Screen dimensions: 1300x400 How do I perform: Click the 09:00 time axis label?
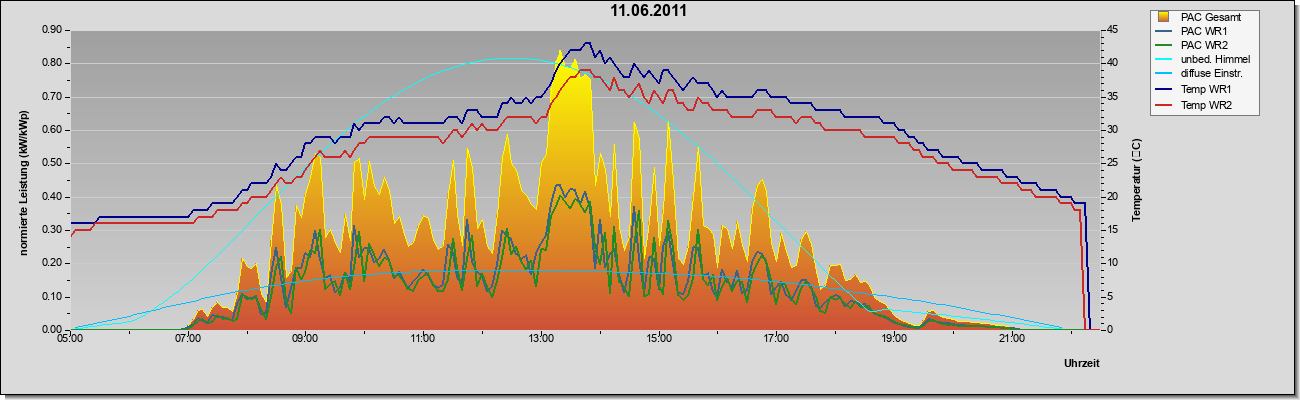(x=305, y=340)
